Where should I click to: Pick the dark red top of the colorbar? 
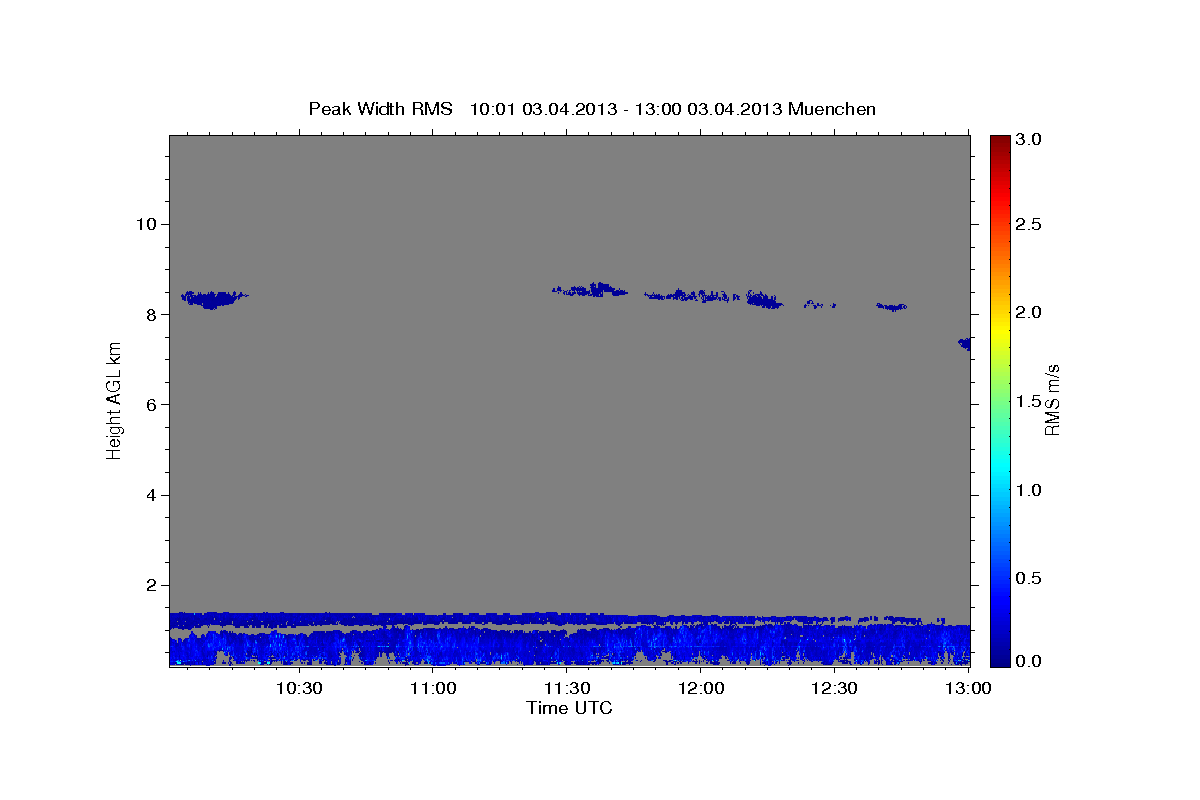click(999, 142)
